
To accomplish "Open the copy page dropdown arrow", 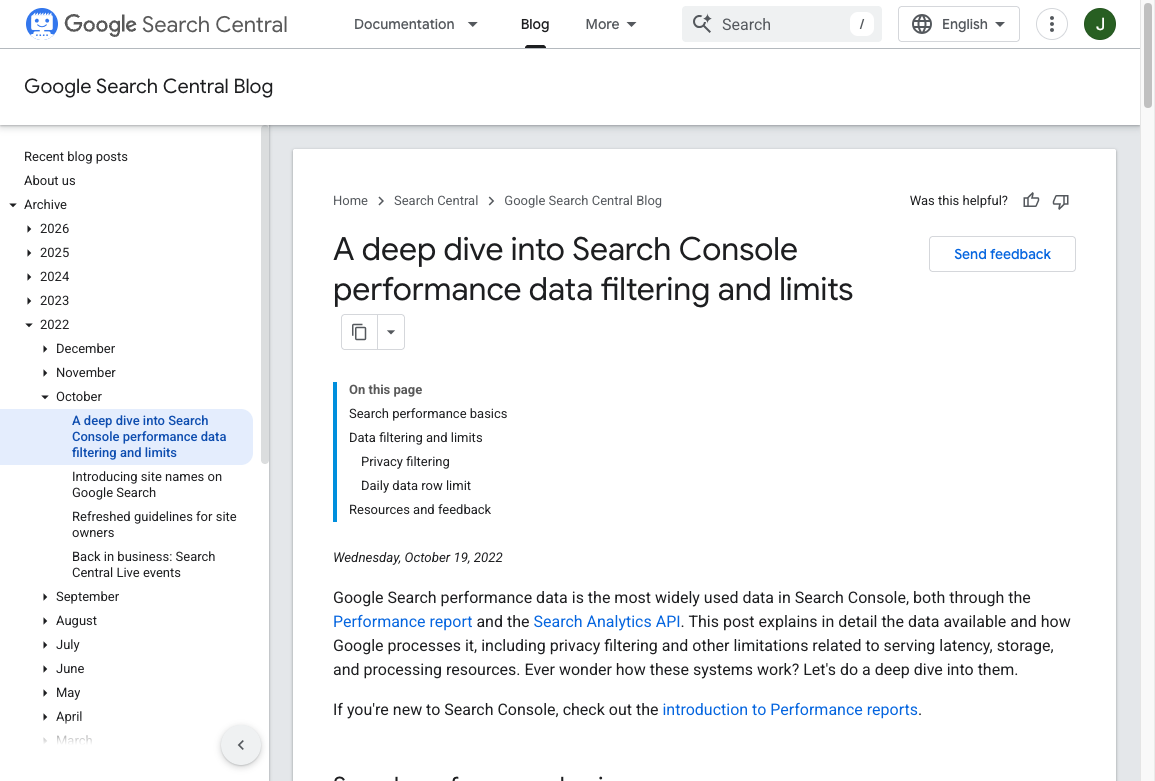I will pos(391,332).
